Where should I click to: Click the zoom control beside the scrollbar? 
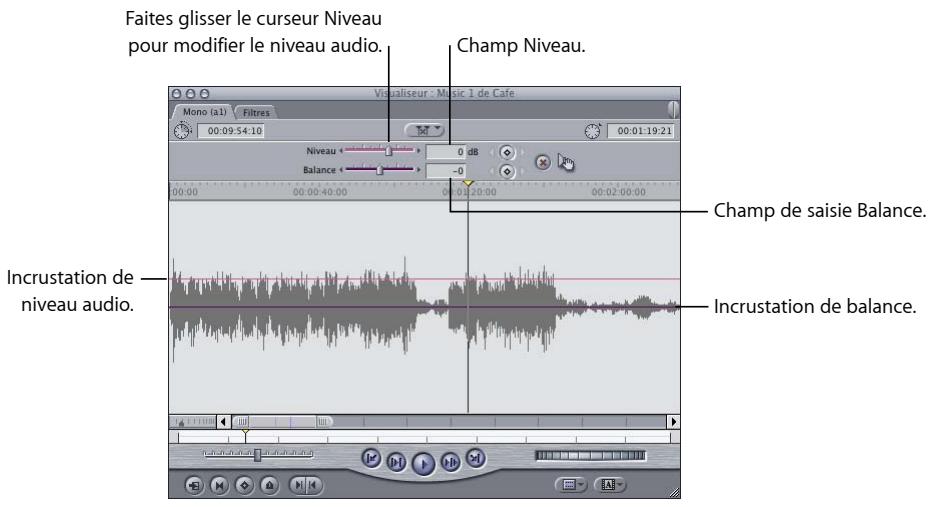click(x=193, y=422)
